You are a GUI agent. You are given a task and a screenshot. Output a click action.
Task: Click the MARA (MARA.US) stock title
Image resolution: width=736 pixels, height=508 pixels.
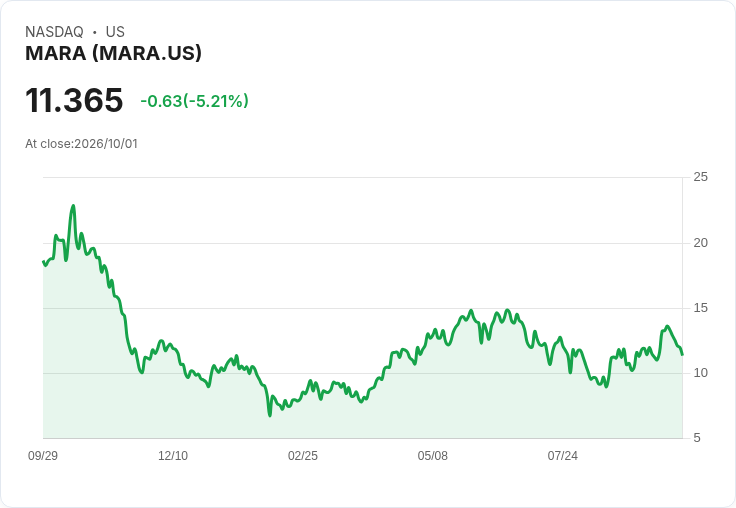(x=113, y=53)
